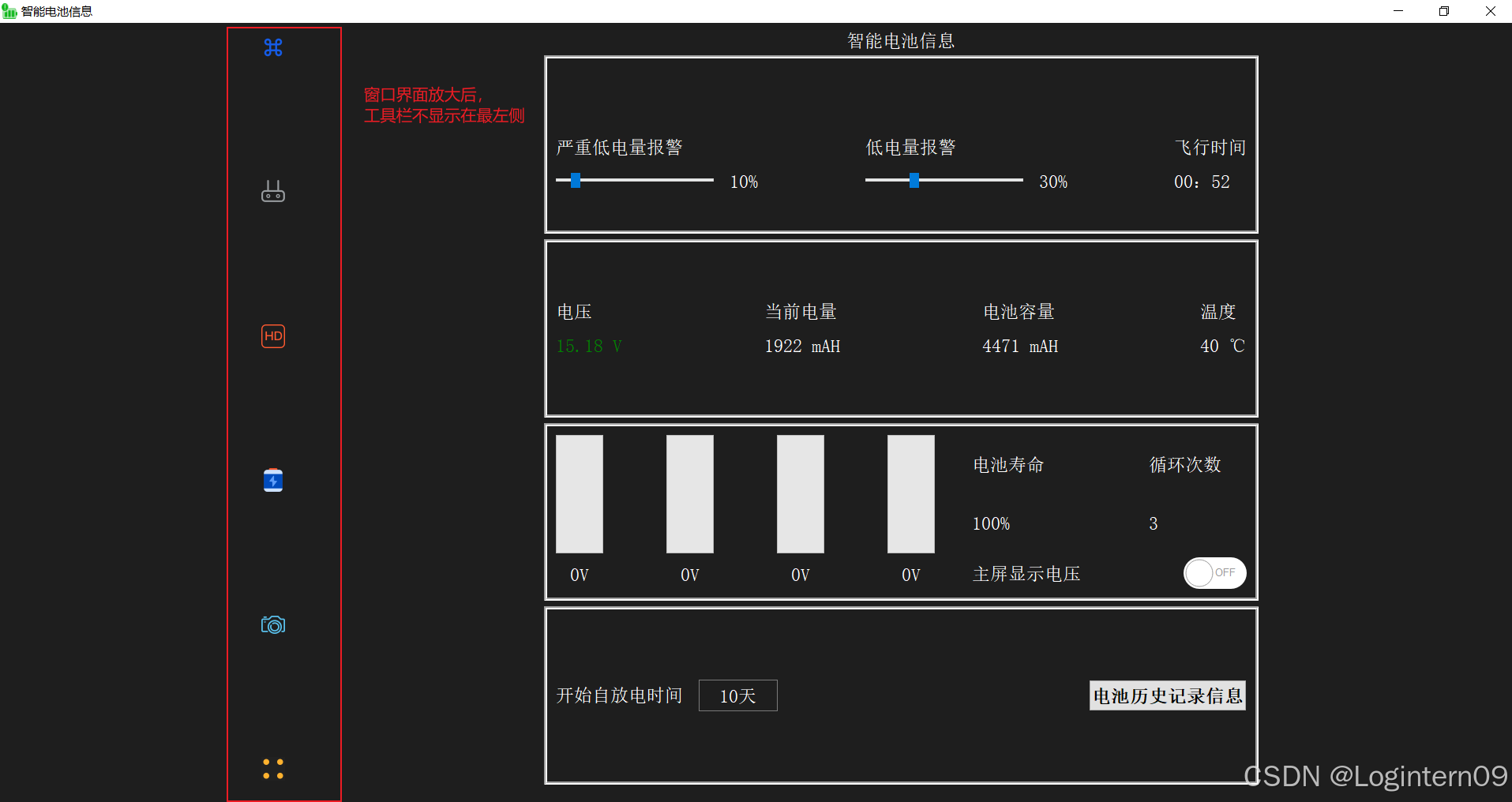Toggle the main screen voltage display switch
Screen dimensions: 1512x802
[1214, 573]
